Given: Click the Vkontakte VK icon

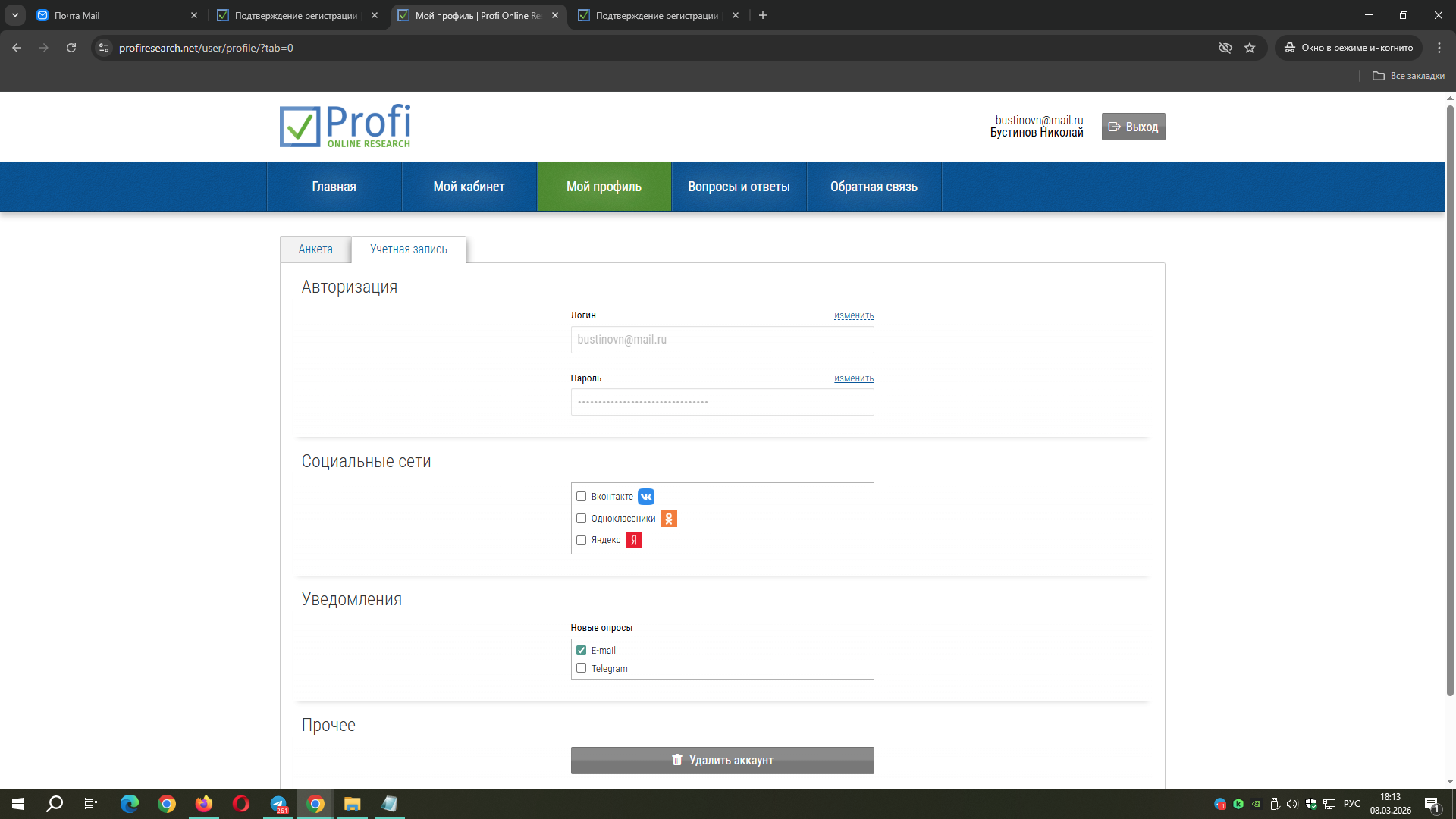Looking at the screenshot, I should [x=646, y=497].
